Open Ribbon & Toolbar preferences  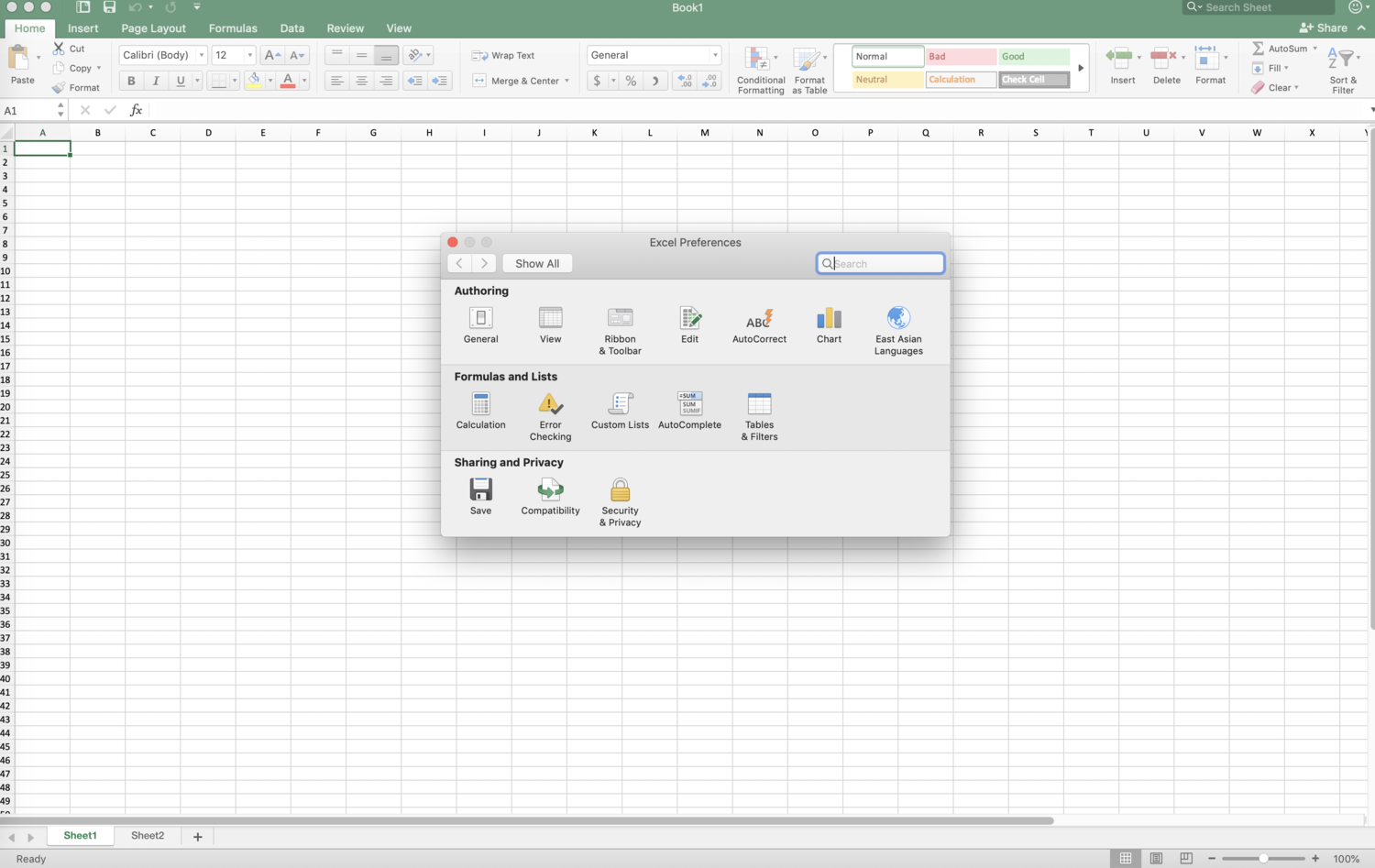click(x=620, y=331)
